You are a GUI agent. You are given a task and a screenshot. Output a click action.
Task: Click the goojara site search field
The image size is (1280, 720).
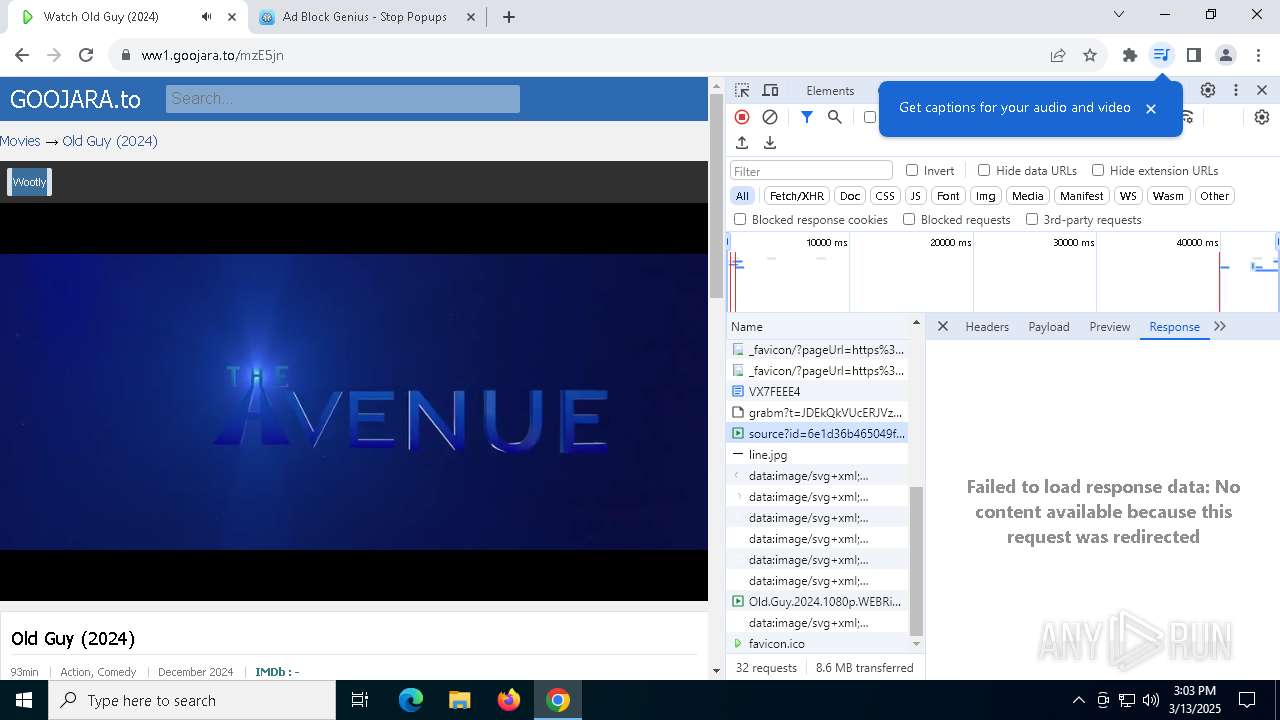click(x=343, y=98)
